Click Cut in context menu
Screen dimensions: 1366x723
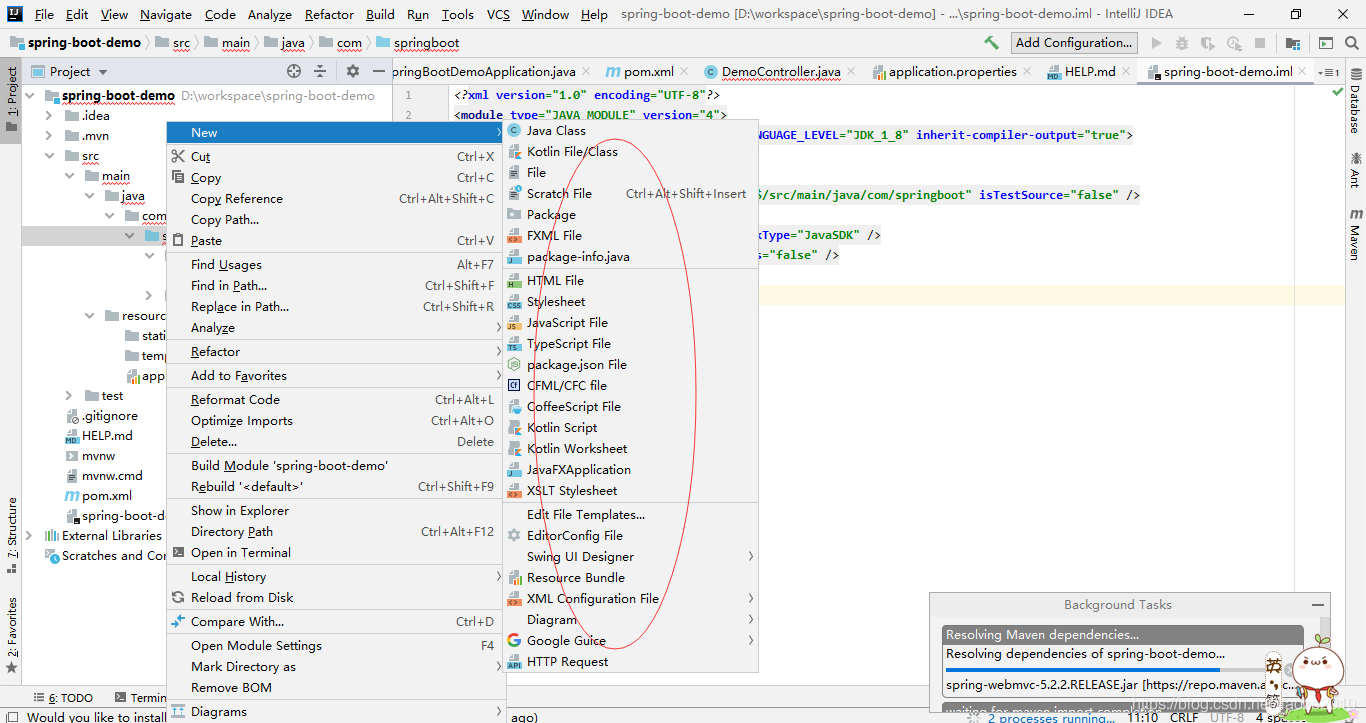tap(334, 157)
